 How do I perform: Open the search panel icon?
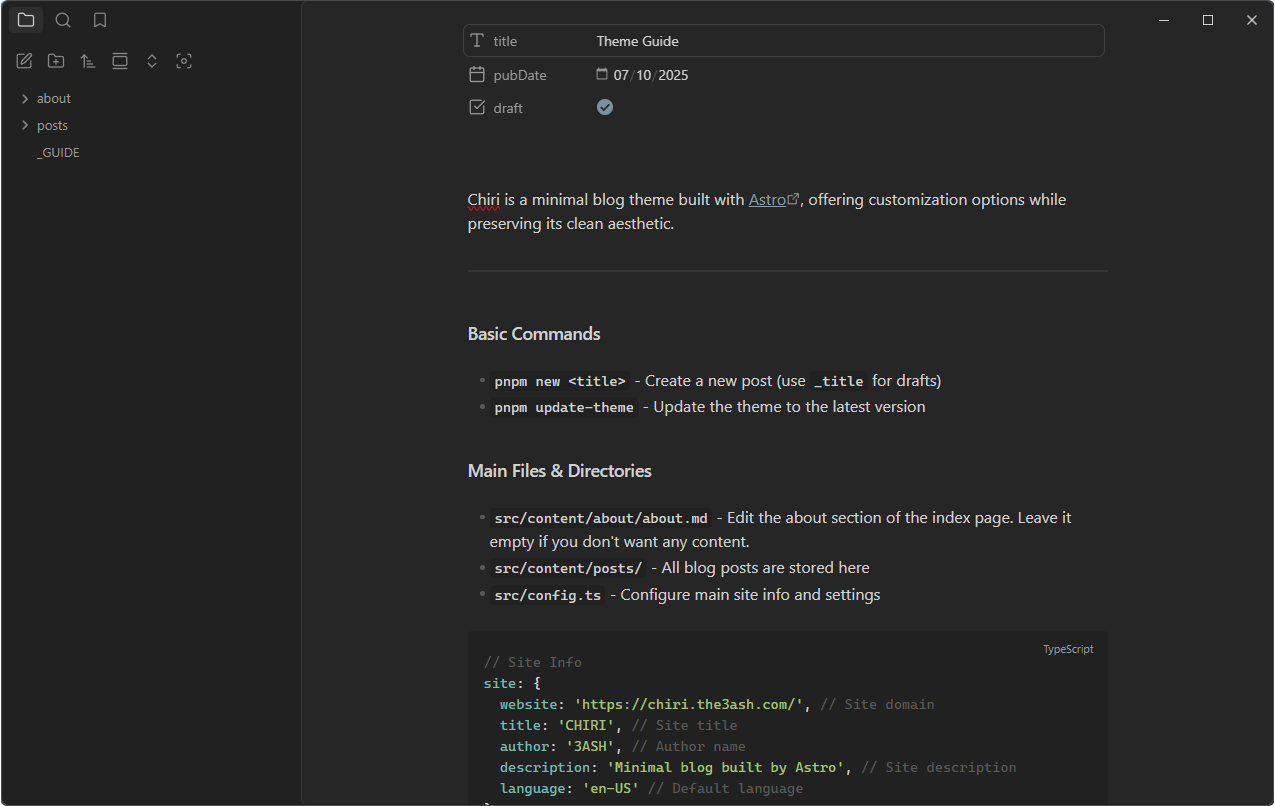[63, 20]
